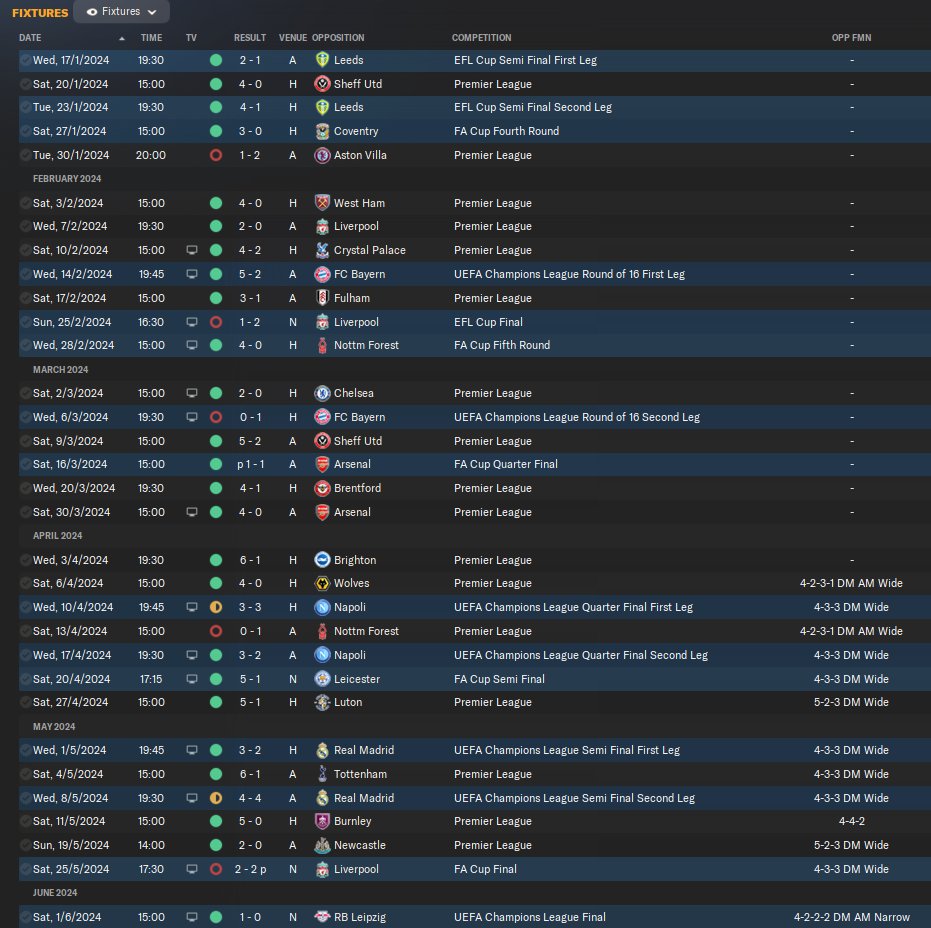The height and width of the screenshot is (928, 931).
Task: Click the Tottenham club badge
Action: point(322,774)
